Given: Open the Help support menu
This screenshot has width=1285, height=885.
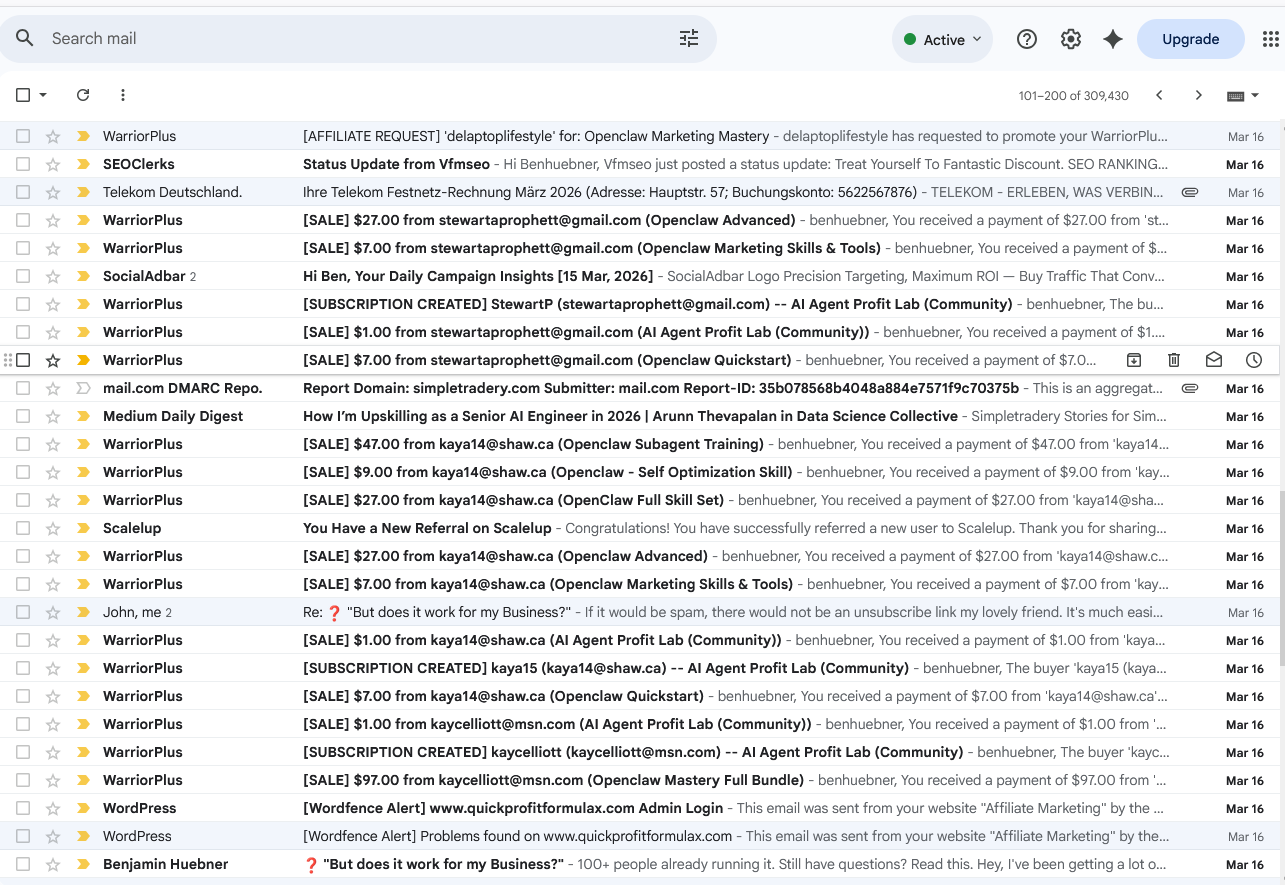Looking at the screenshot, I should point(1026,38).
